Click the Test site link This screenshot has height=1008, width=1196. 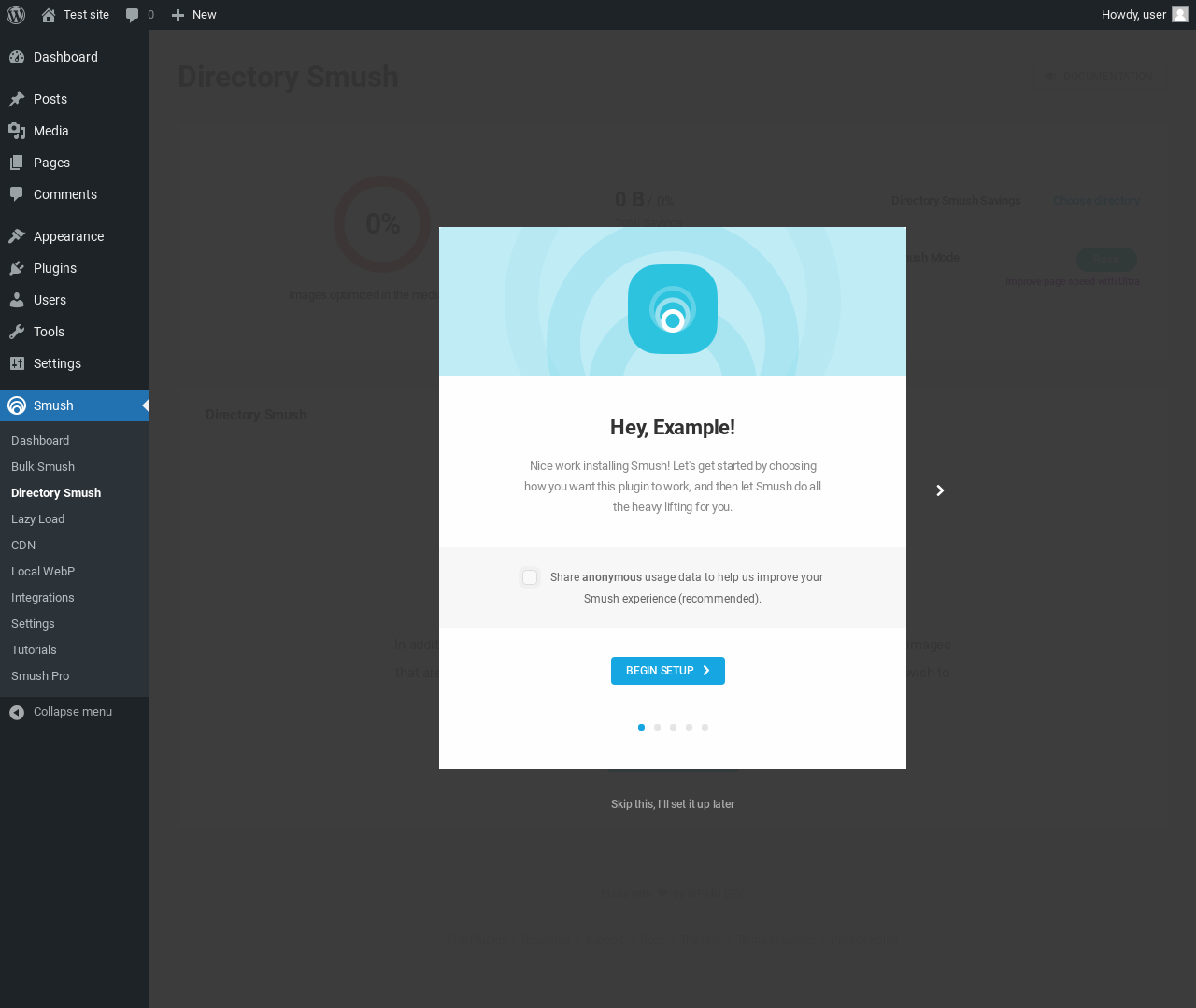tap(86, 15)
